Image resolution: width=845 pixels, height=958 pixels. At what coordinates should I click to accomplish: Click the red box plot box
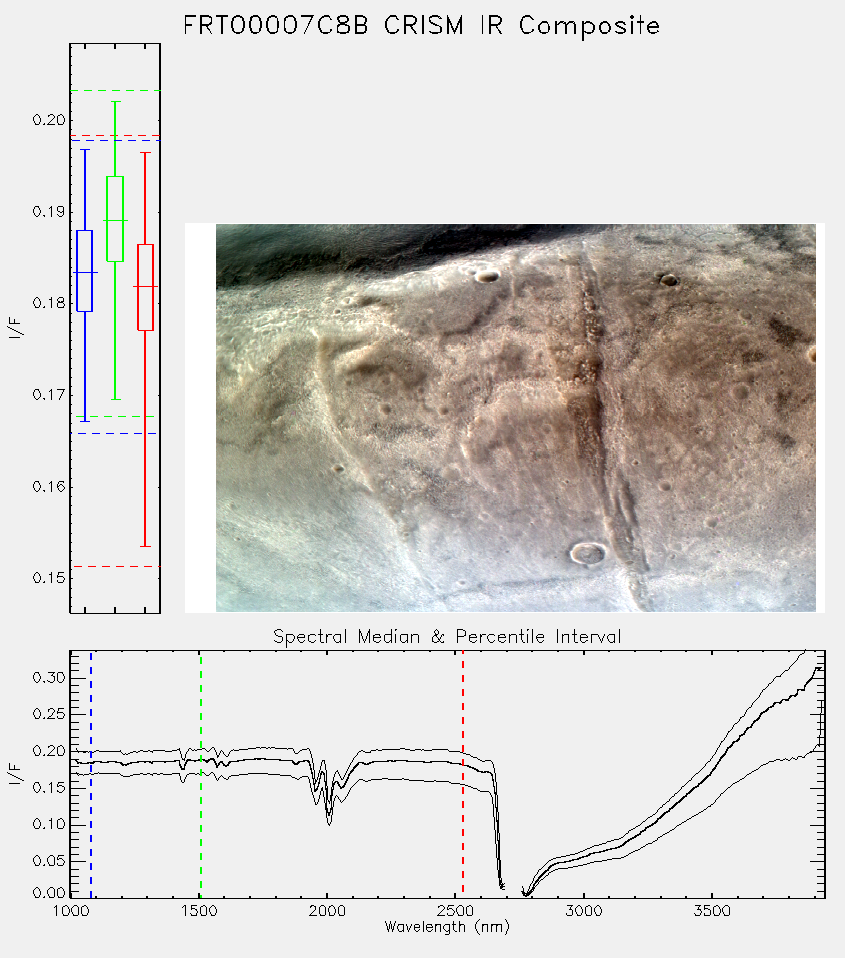(x=145, y=287)
